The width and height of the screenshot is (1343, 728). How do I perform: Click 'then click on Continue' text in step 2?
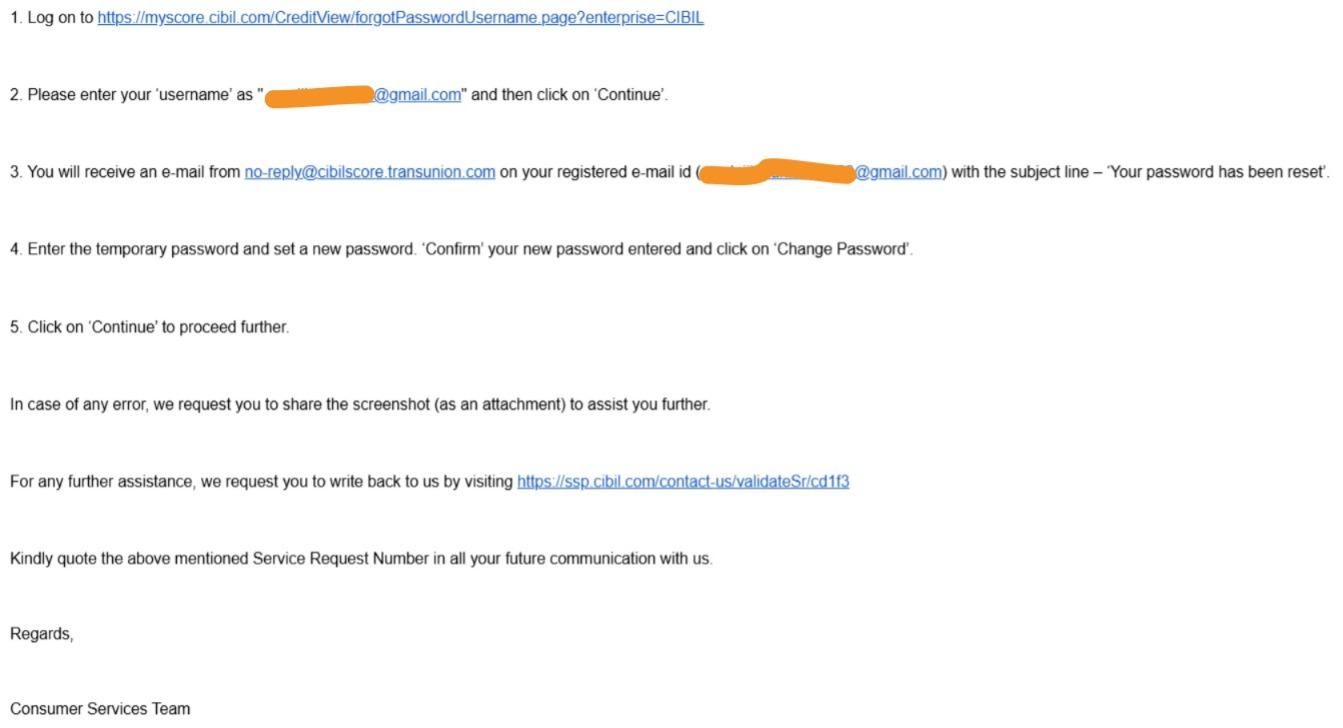[x=569, y=95]
